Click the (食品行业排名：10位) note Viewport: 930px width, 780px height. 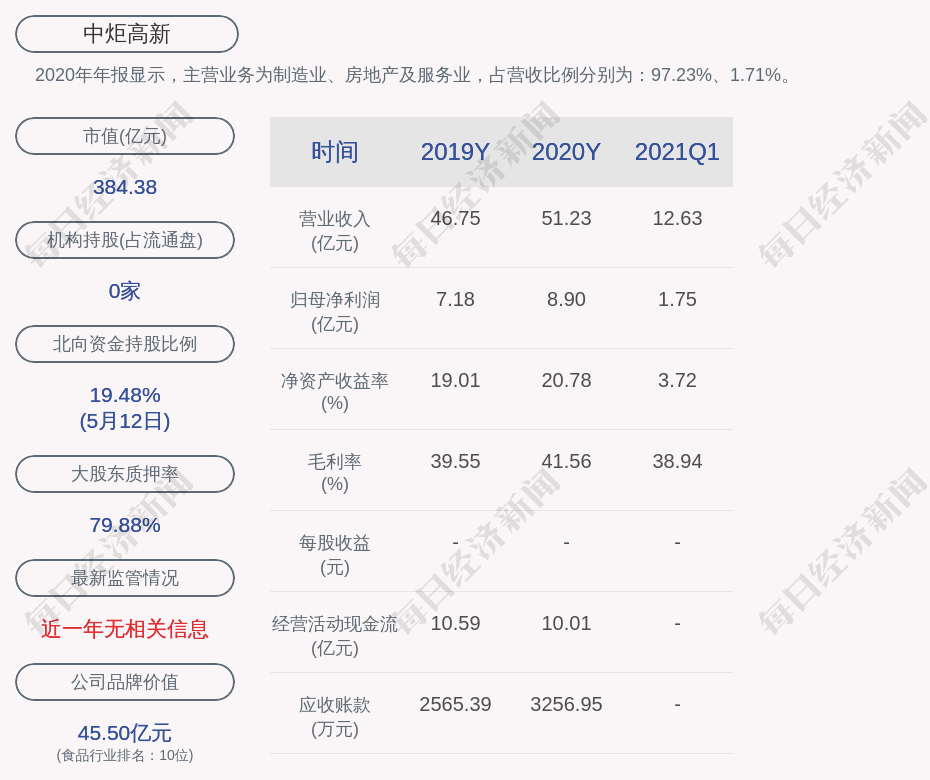(125, 755)
